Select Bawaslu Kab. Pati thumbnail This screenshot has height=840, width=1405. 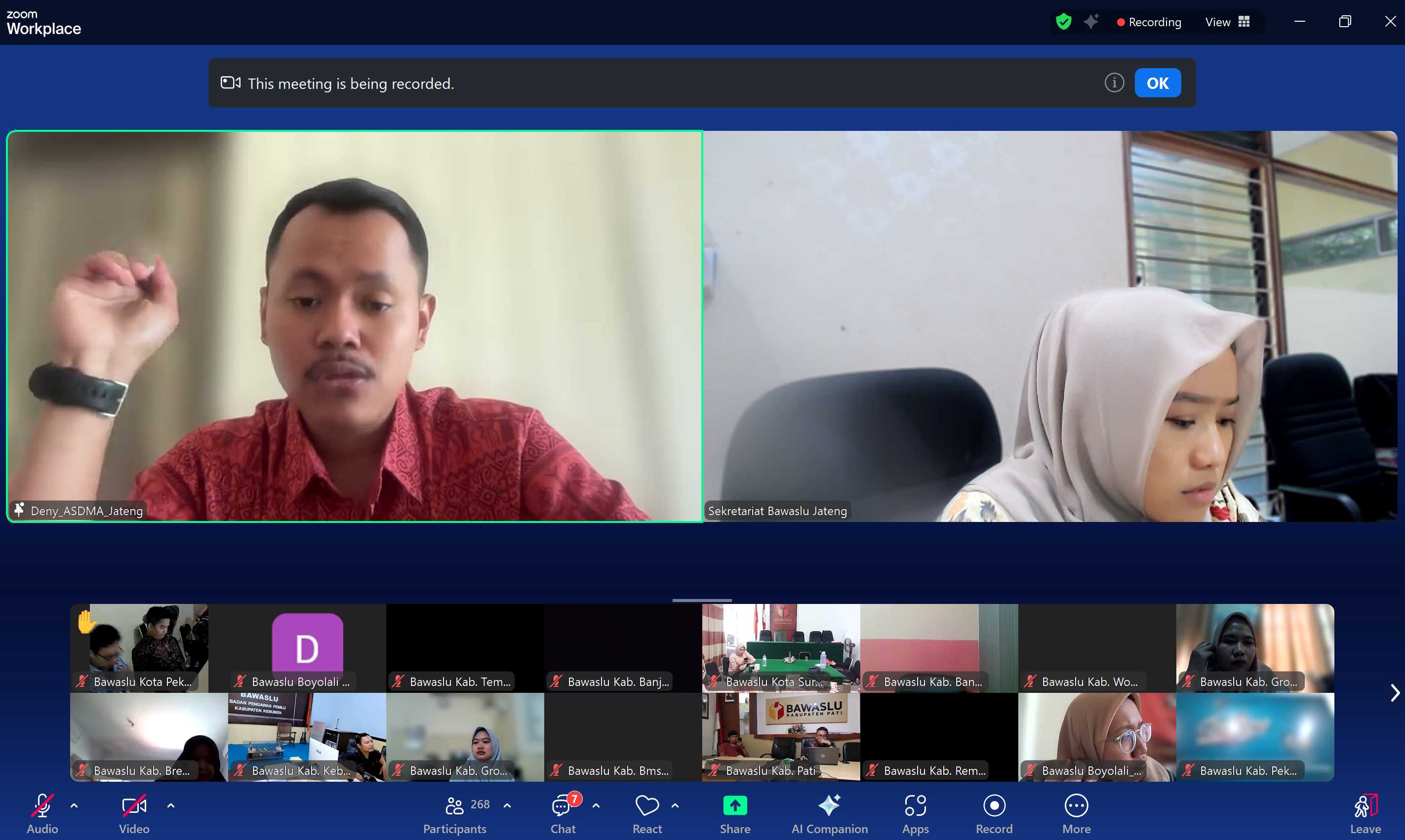pos(781,737)
